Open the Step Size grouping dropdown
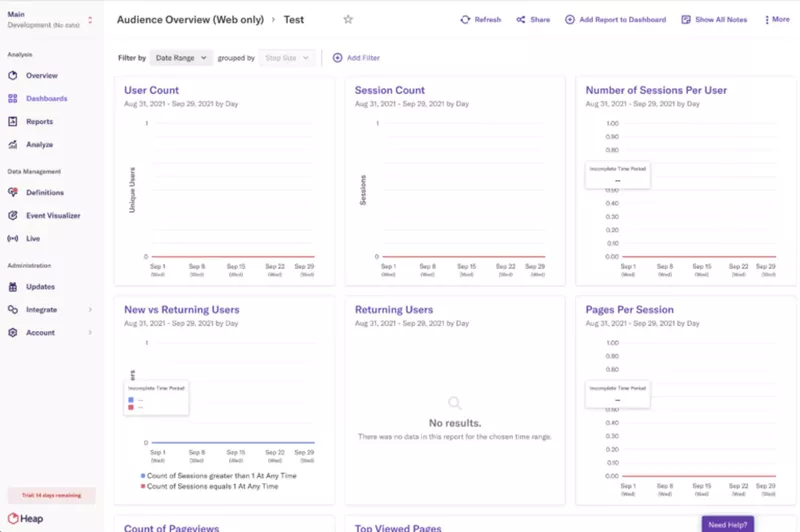Image resolution: width=800 pixels, height=532 pixels. pyautogui.click(x=287, y=58)
